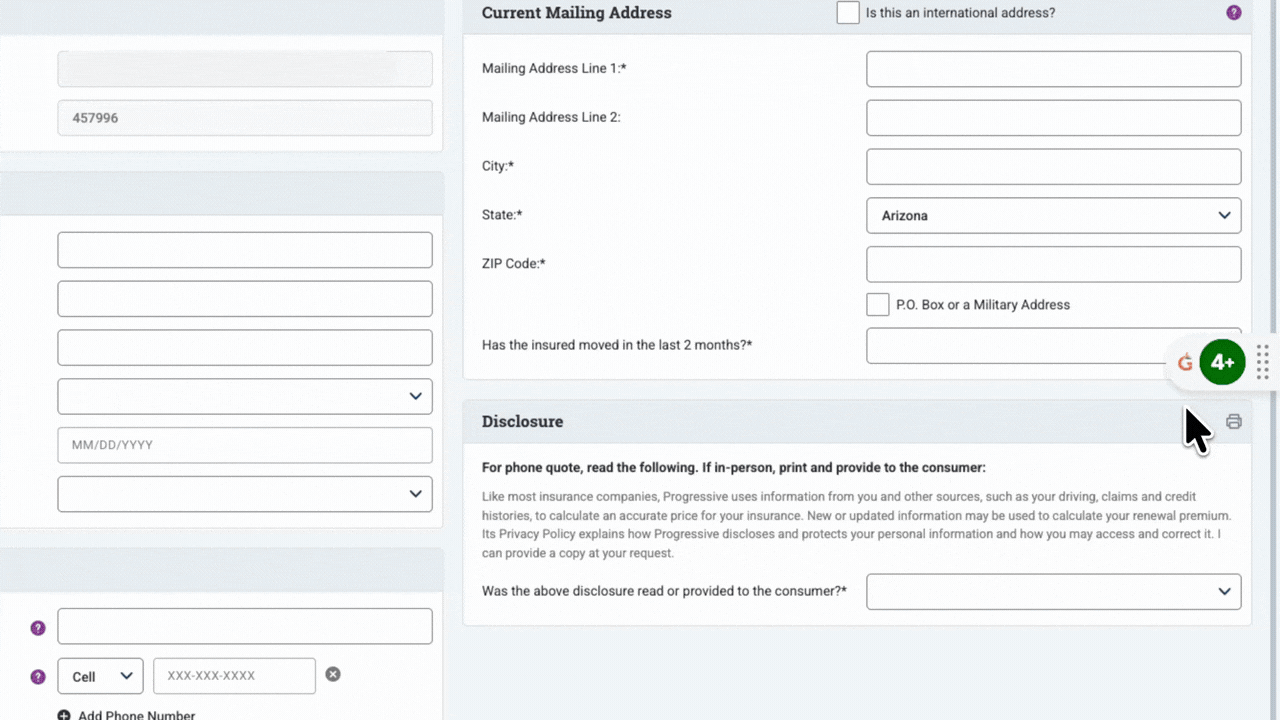Open the green 4+ suggestions badge
The width and height of the screenshot is (1280, 720).
1222,363
